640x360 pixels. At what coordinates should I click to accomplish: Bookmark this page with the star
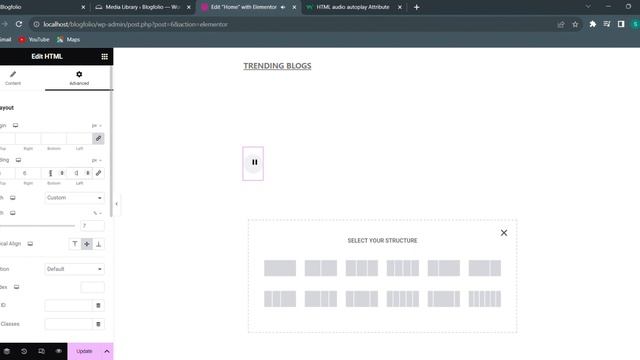[x=575, y=24]
